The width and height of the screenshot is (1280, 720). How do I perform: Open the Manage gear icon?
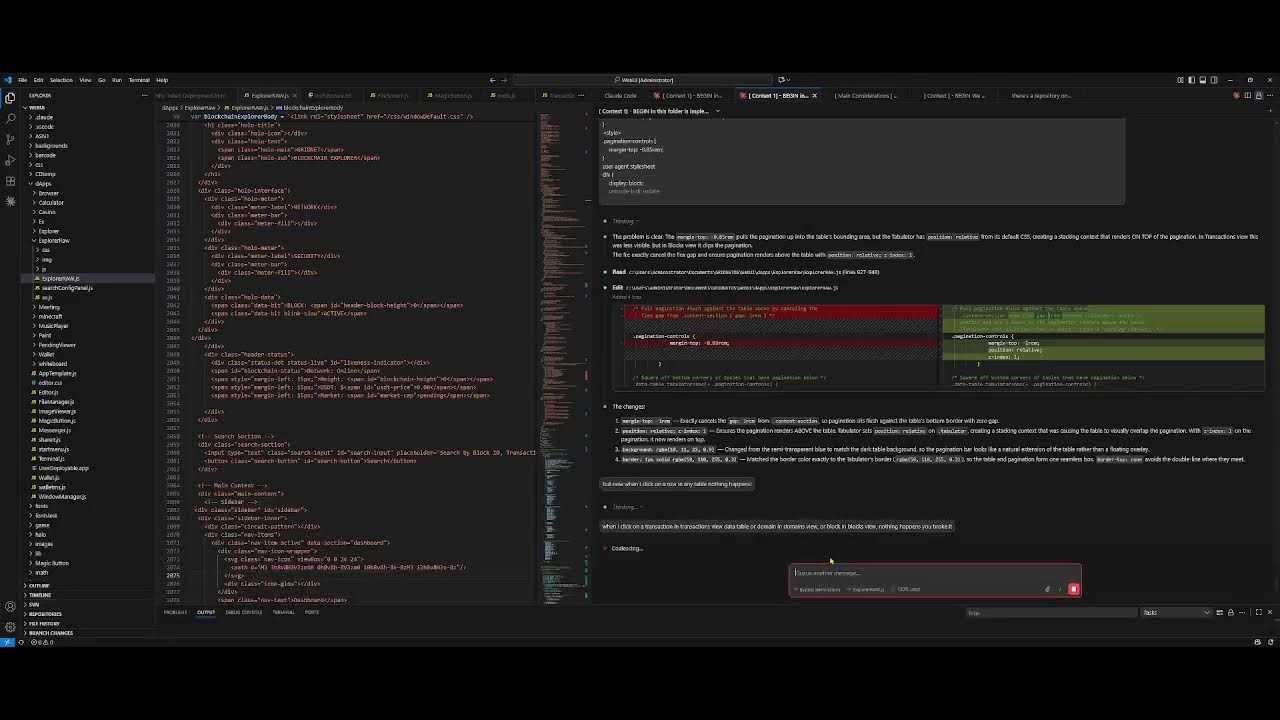point(10,625)
